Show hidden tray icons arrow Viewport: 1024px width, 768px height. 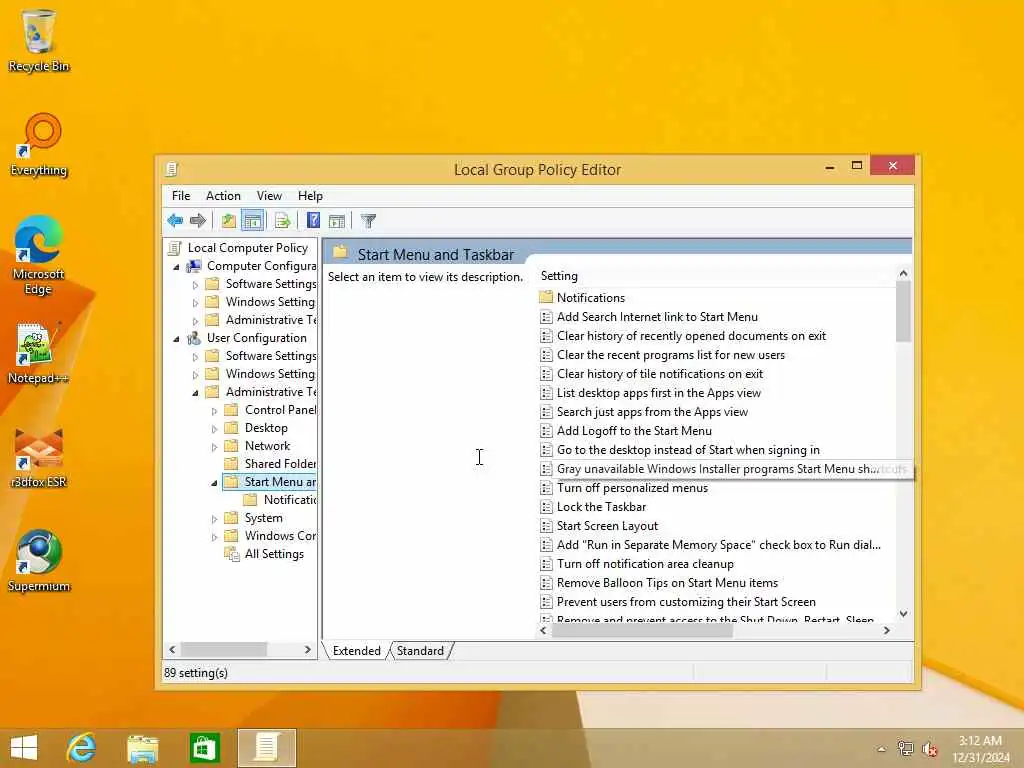coord(882,749)
